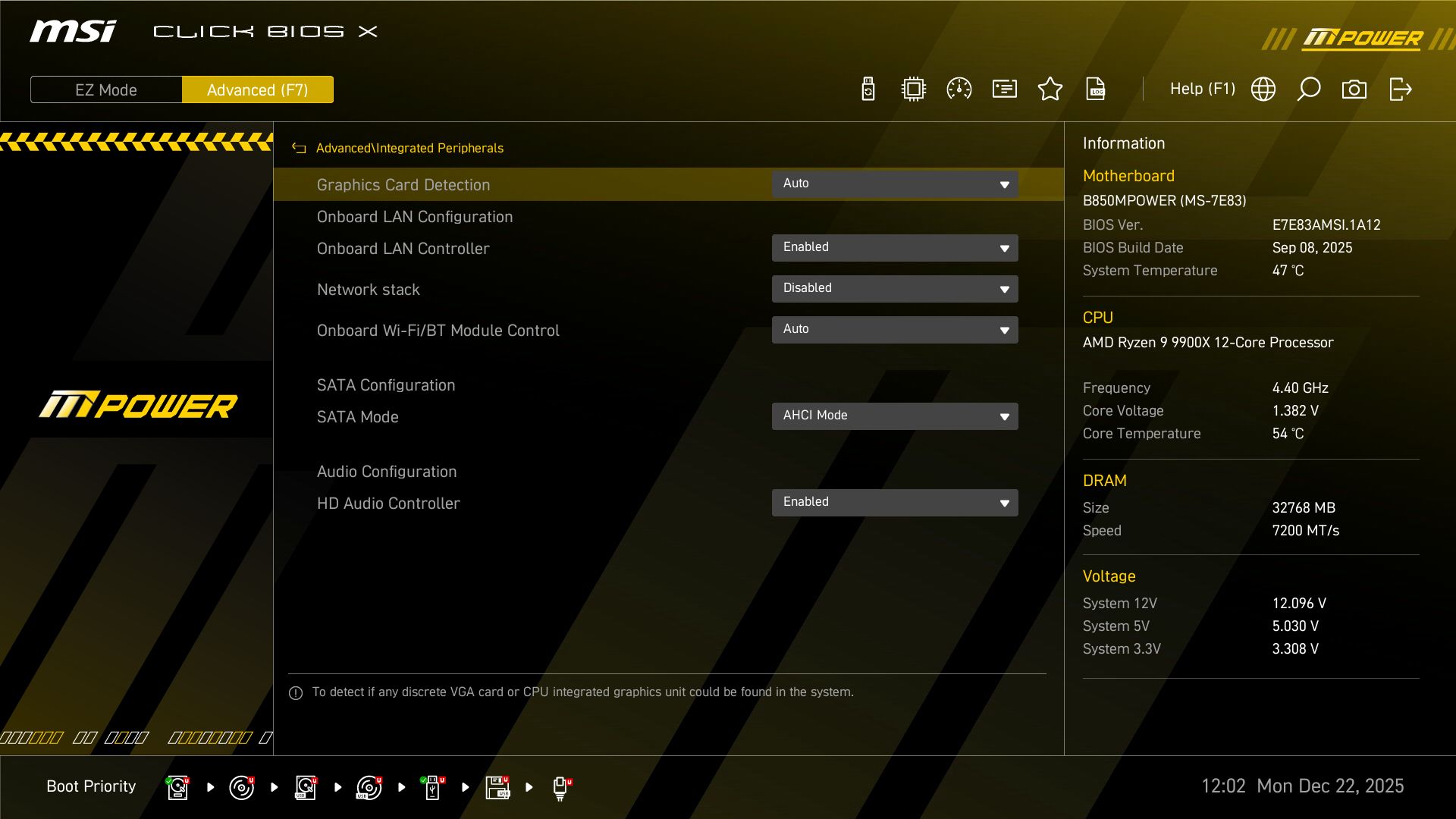This screenshot has width=1456, height=819.
Task: Open the BIOS log viewer icon
Action: [1096, 89]
